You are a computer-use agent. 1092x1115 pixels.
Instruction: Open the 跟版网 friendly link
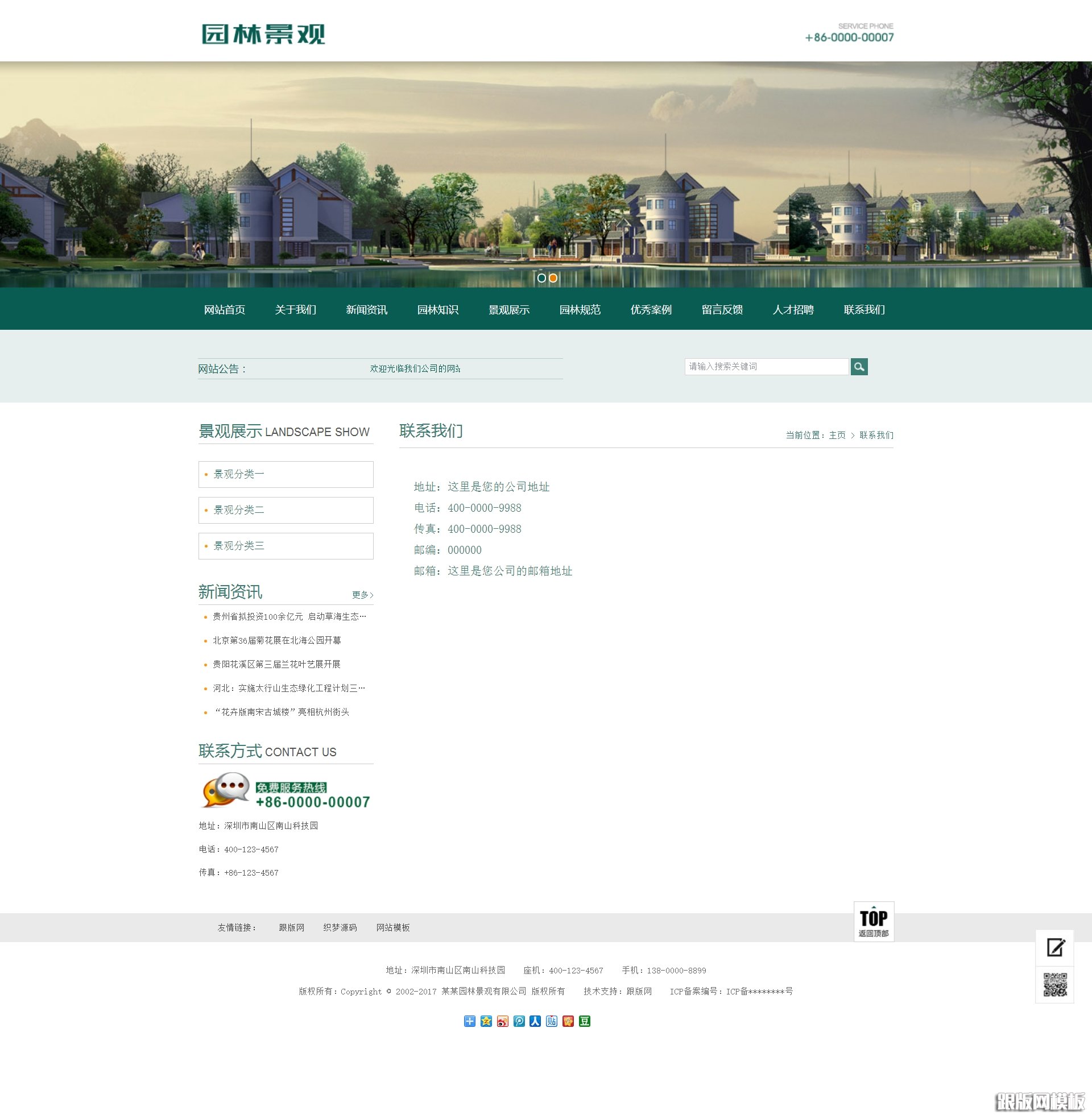tap(291, 927)
